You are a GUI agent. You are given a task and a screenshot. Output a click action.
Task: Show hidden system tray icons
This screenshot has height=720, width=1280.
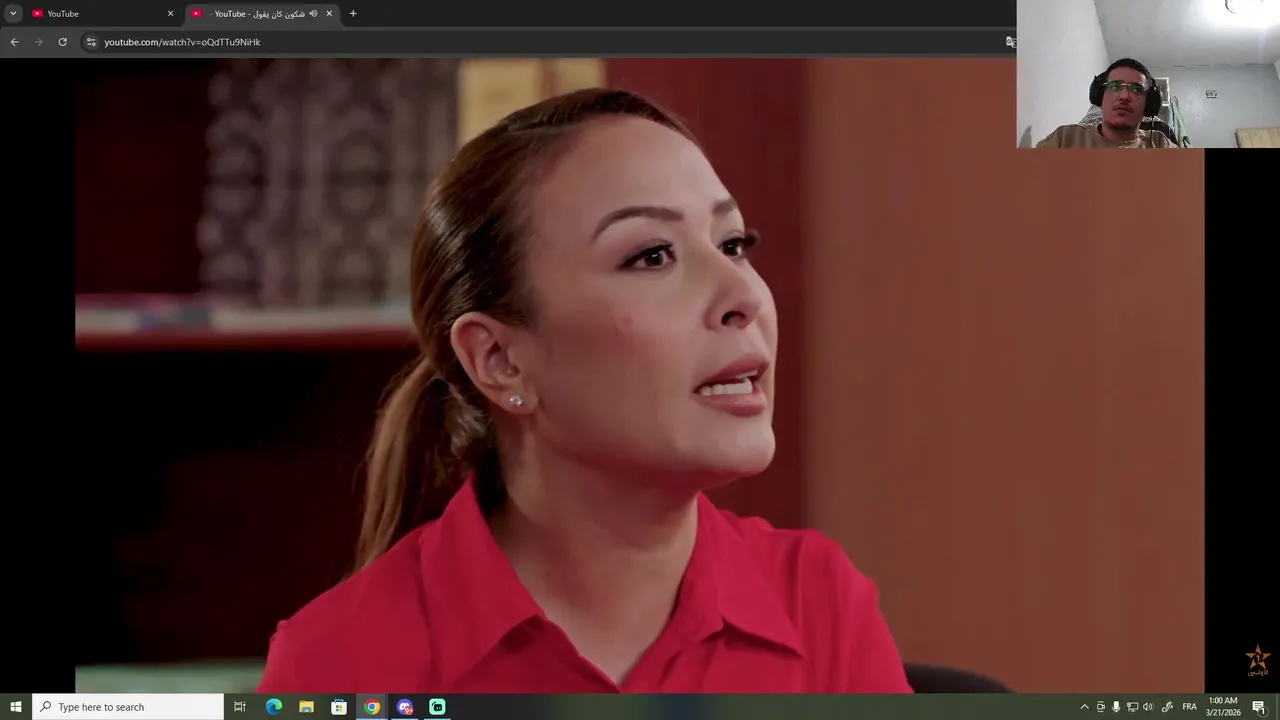1084,707
